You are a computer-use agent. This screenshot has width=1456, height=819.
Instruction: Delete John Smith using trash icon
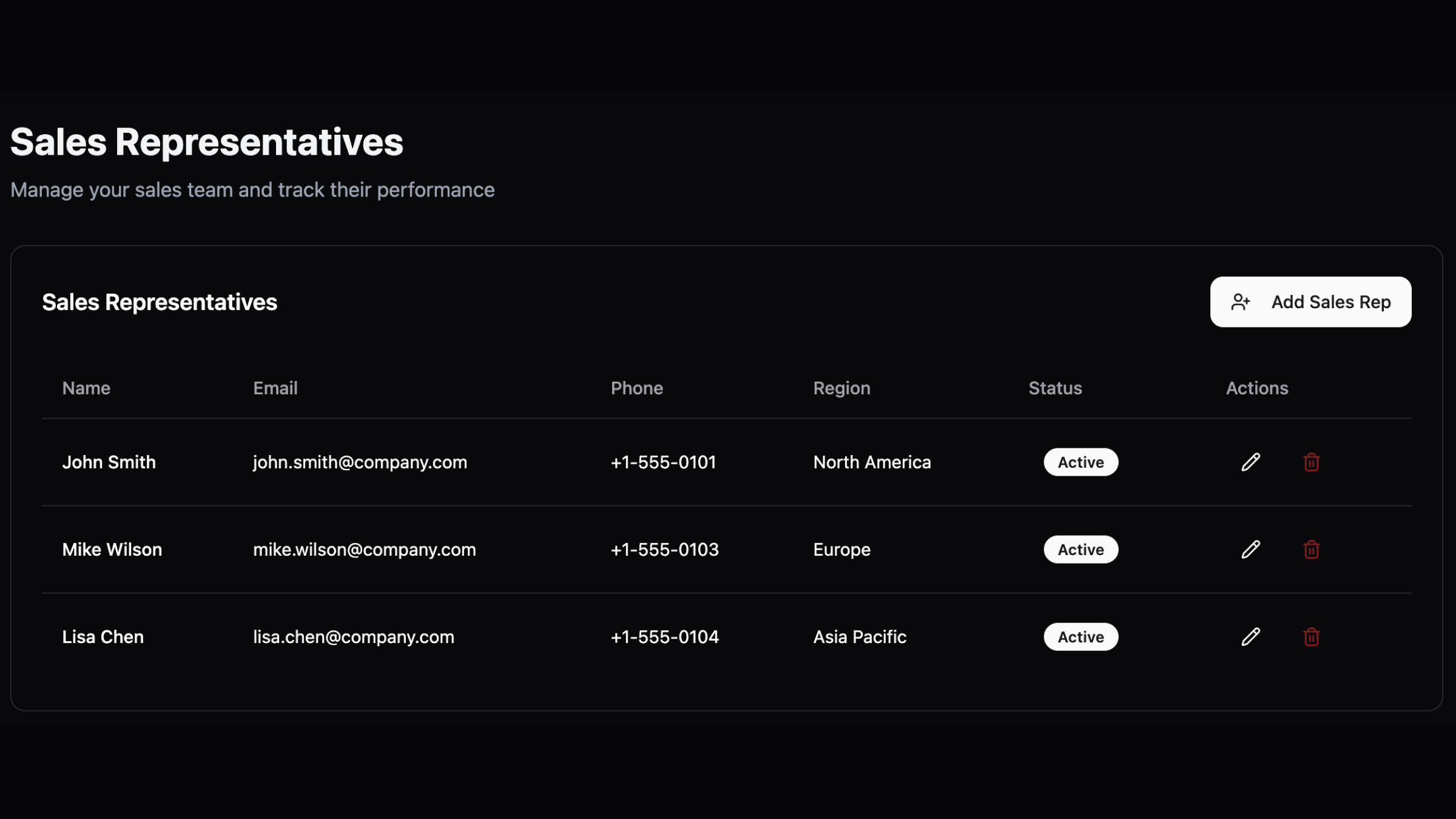click(x=1311, y=462)
